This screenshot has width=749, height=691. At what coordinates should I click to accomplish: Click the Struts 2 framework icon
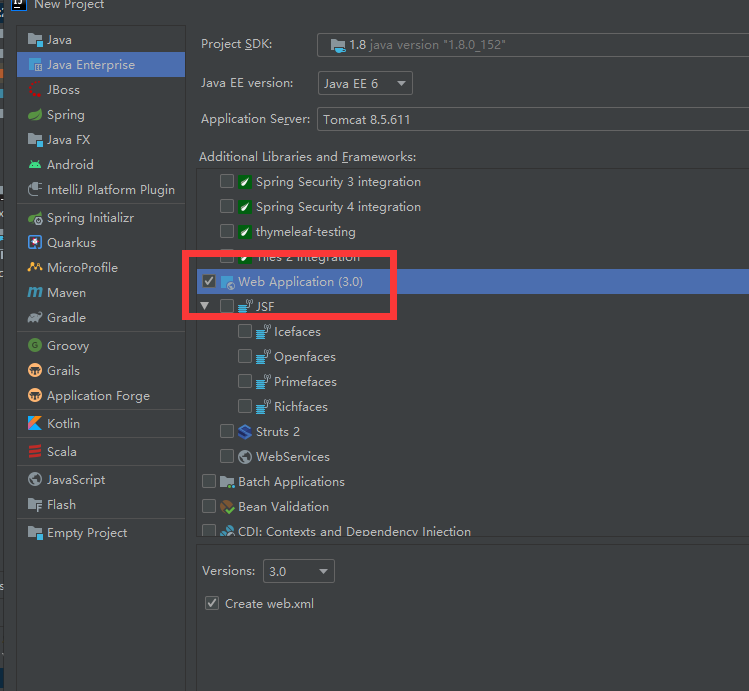pyautogui.click(x=245, y=432)
